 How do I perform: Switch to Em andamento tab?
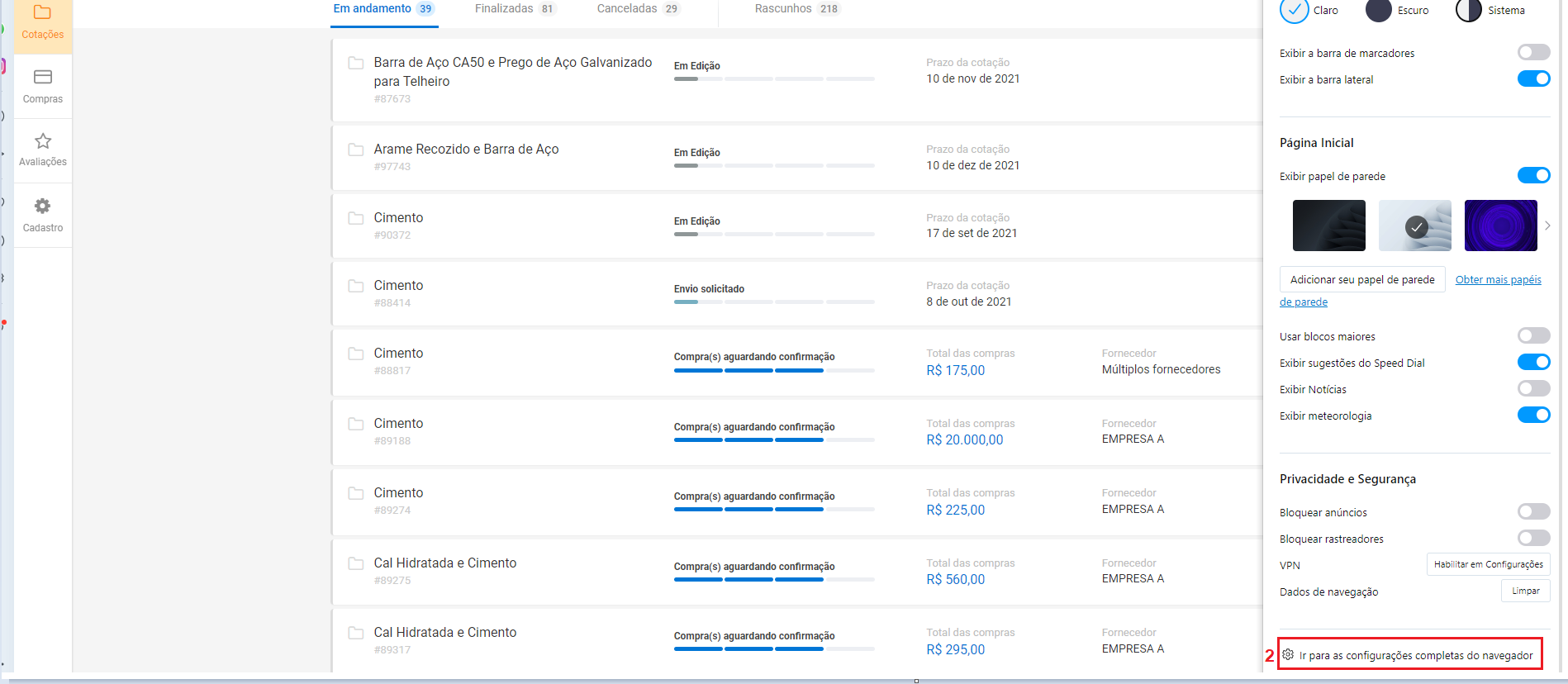tap(384, 9)
